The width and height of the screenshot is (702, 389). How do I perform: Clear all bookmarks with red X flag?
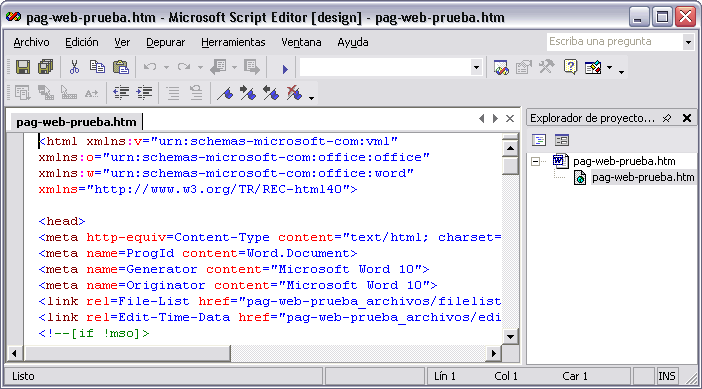pos(294,93)
